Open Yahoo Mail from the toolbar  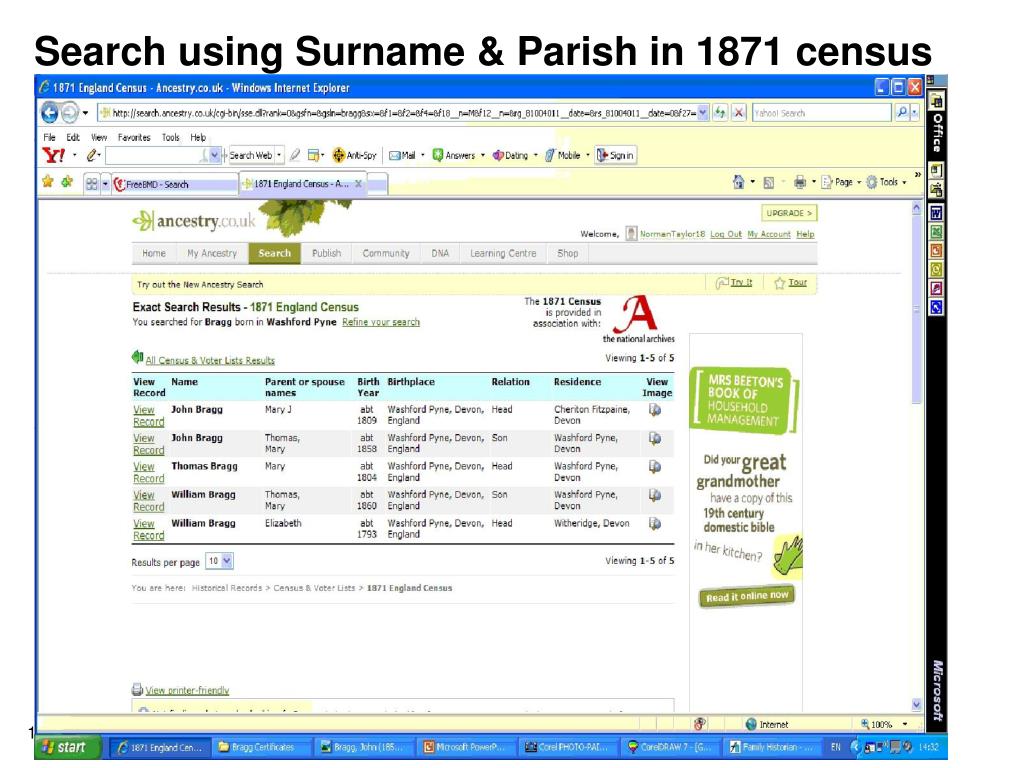click(403, 155)
